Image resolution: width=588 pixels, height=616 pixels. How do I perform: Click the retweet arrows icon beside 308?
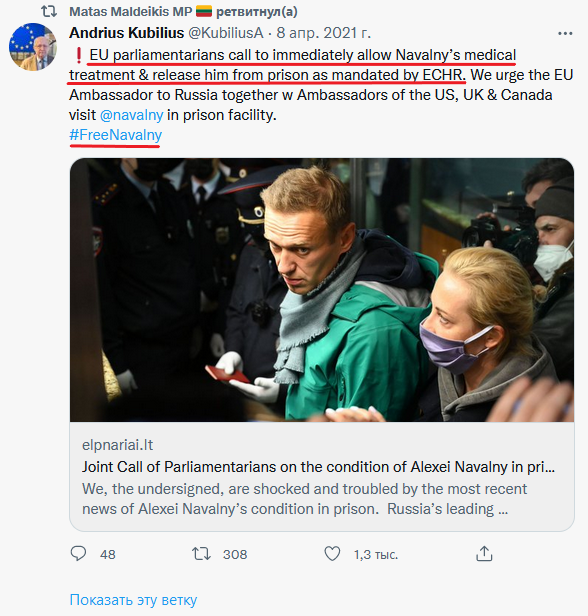(201, 554)
